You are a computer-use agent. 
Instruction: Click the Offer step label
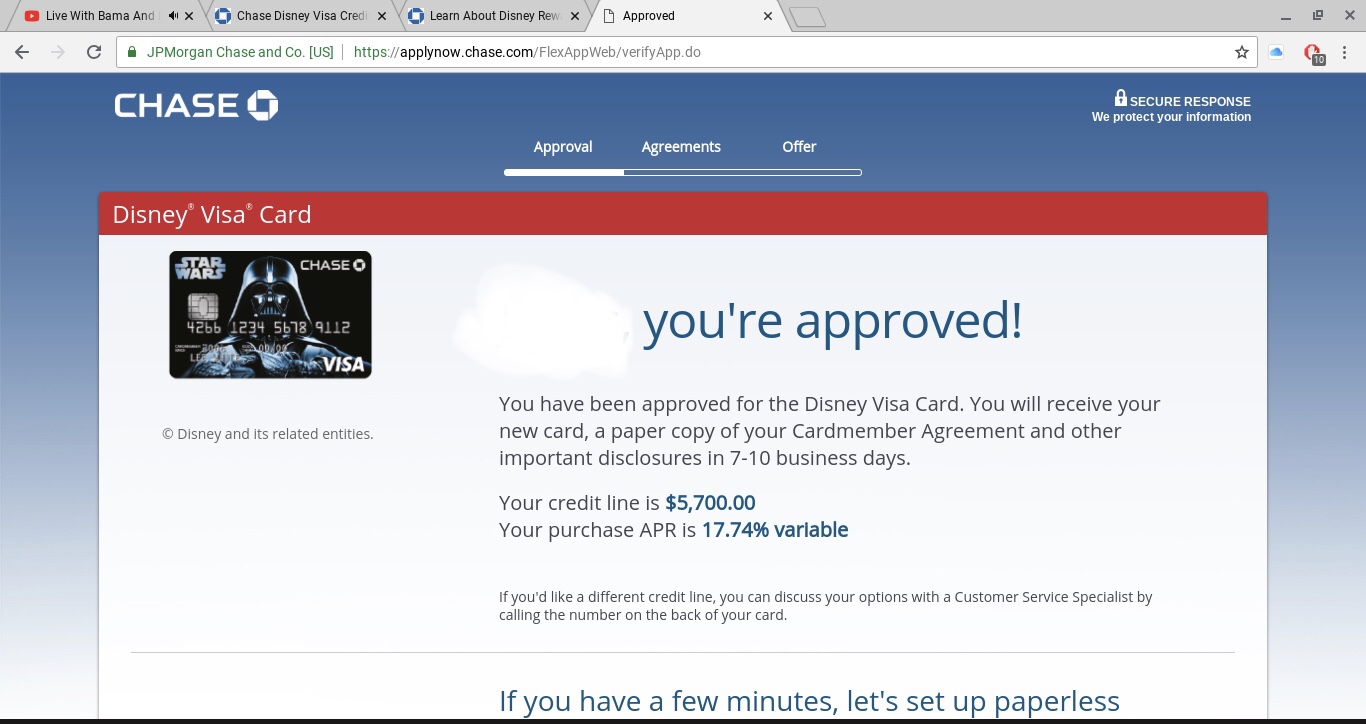pyautogui.click(x=799, y=147)
